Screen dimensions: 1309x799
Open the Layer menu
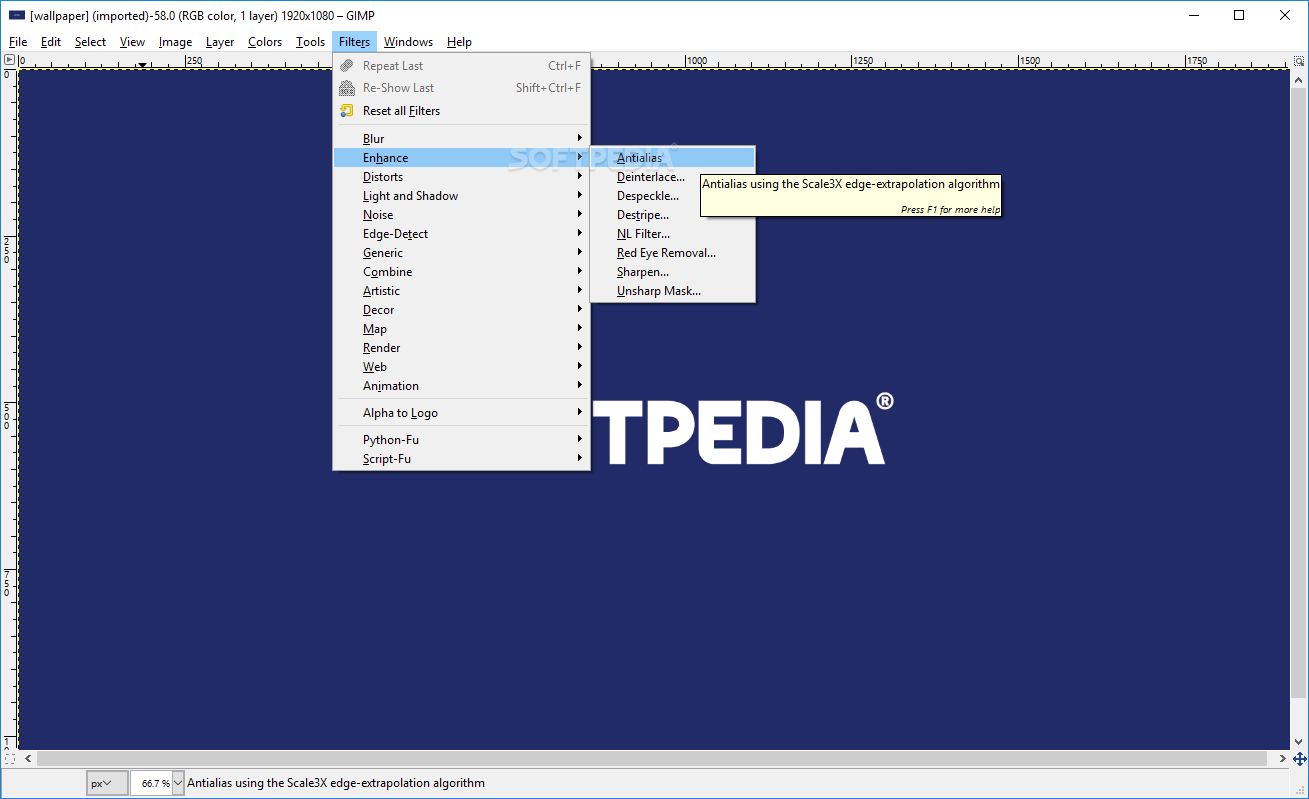click(220, 42)
